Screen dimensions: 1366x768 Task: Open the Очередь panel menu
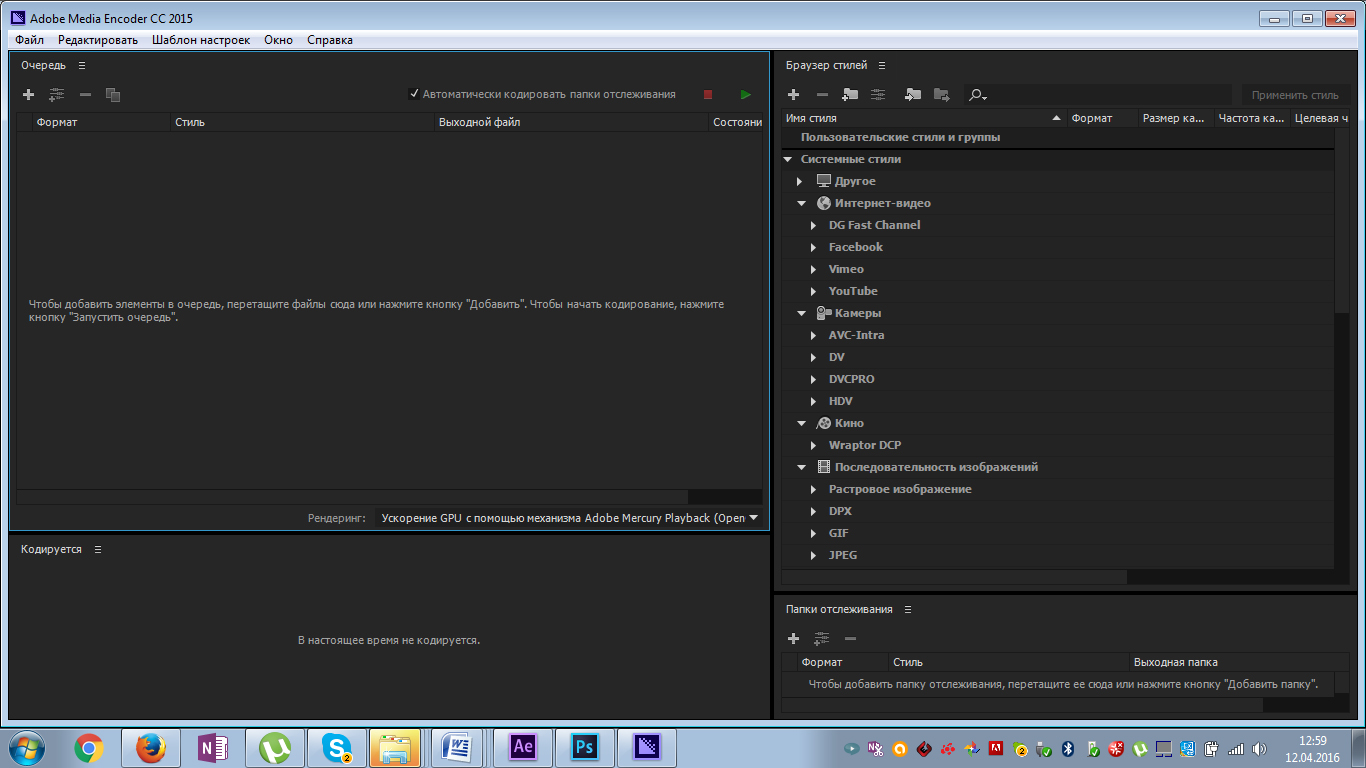(82, 65)
